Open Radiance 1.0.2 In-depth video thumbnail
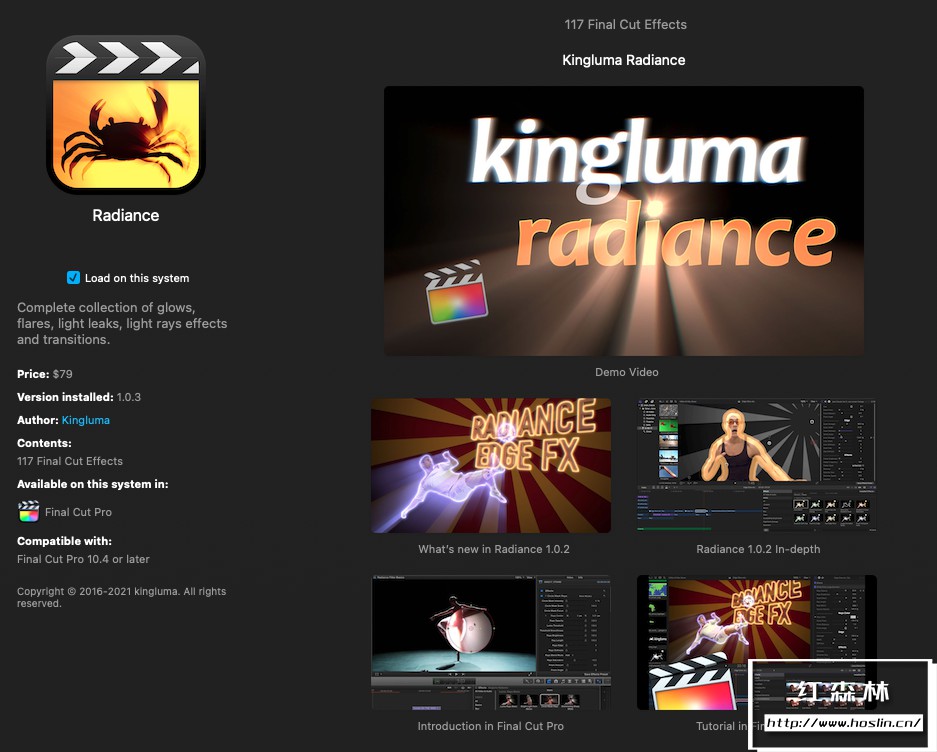Viewport: 937px width, 752px height. (757, 466)
